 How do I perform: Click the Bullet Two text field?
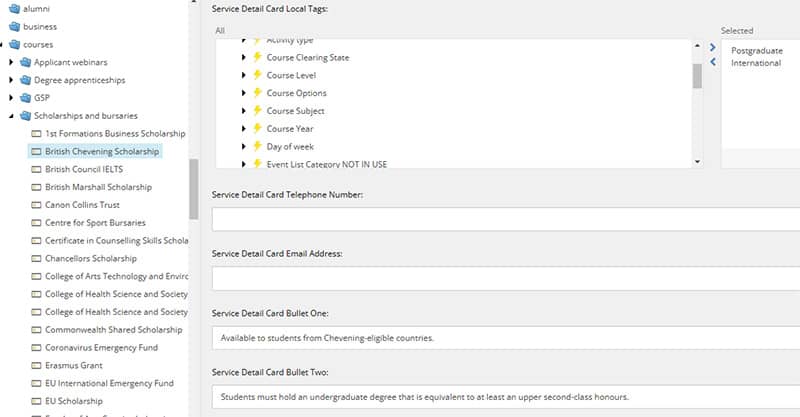506,397
